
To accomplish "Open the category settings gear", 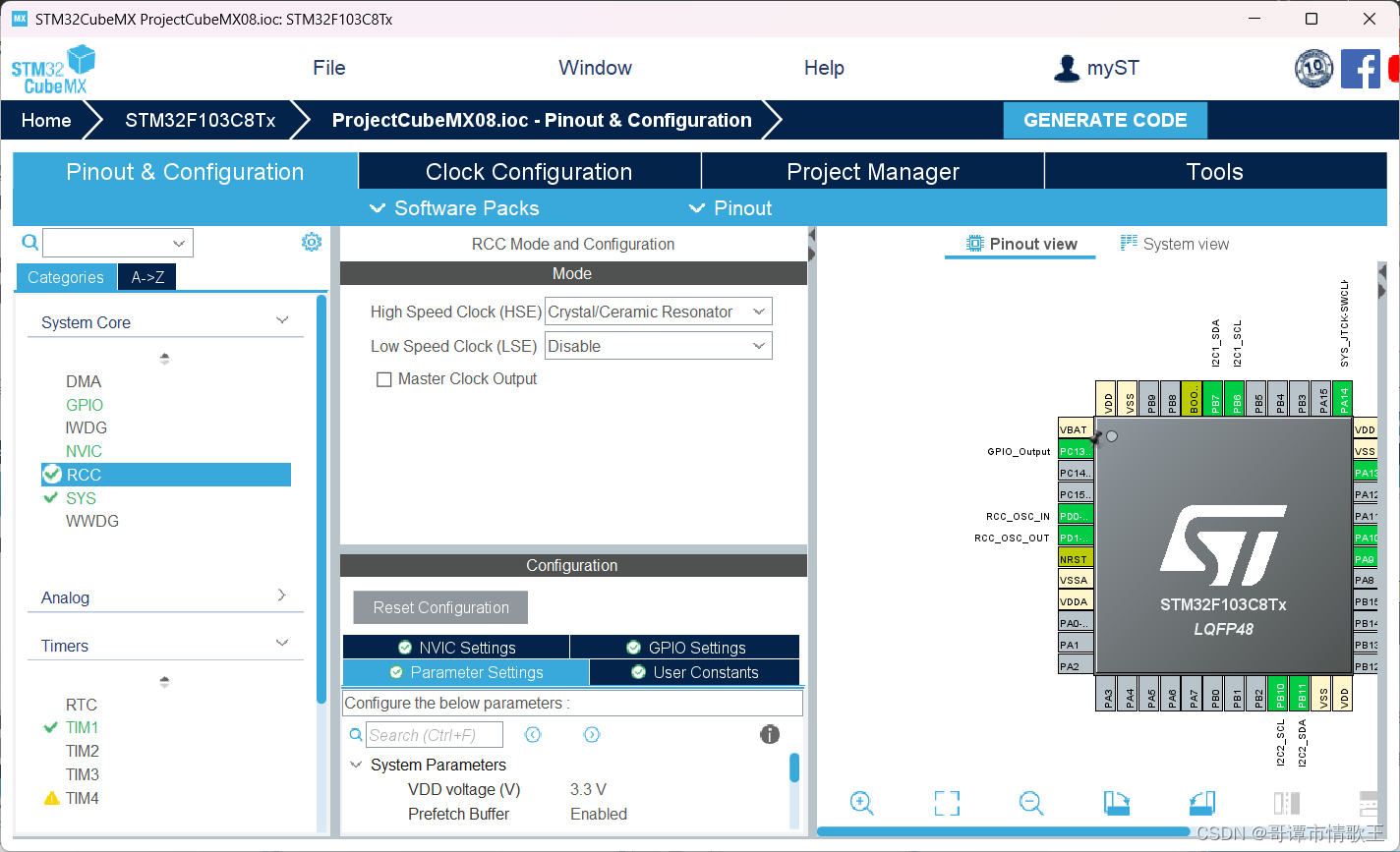I will click(x=312, y=242).
